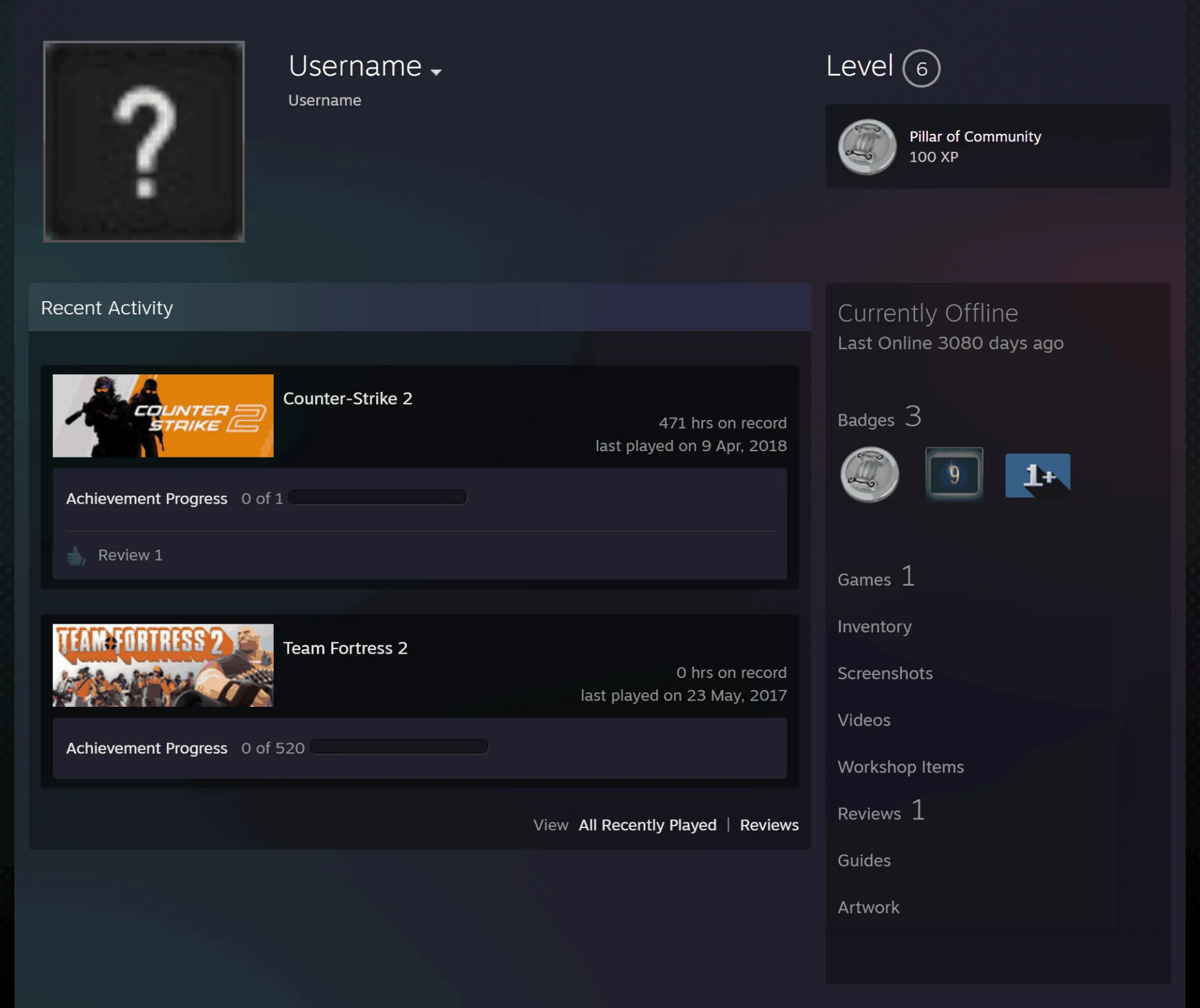Click the pillar badge icon under Badges

click(870, 474)
